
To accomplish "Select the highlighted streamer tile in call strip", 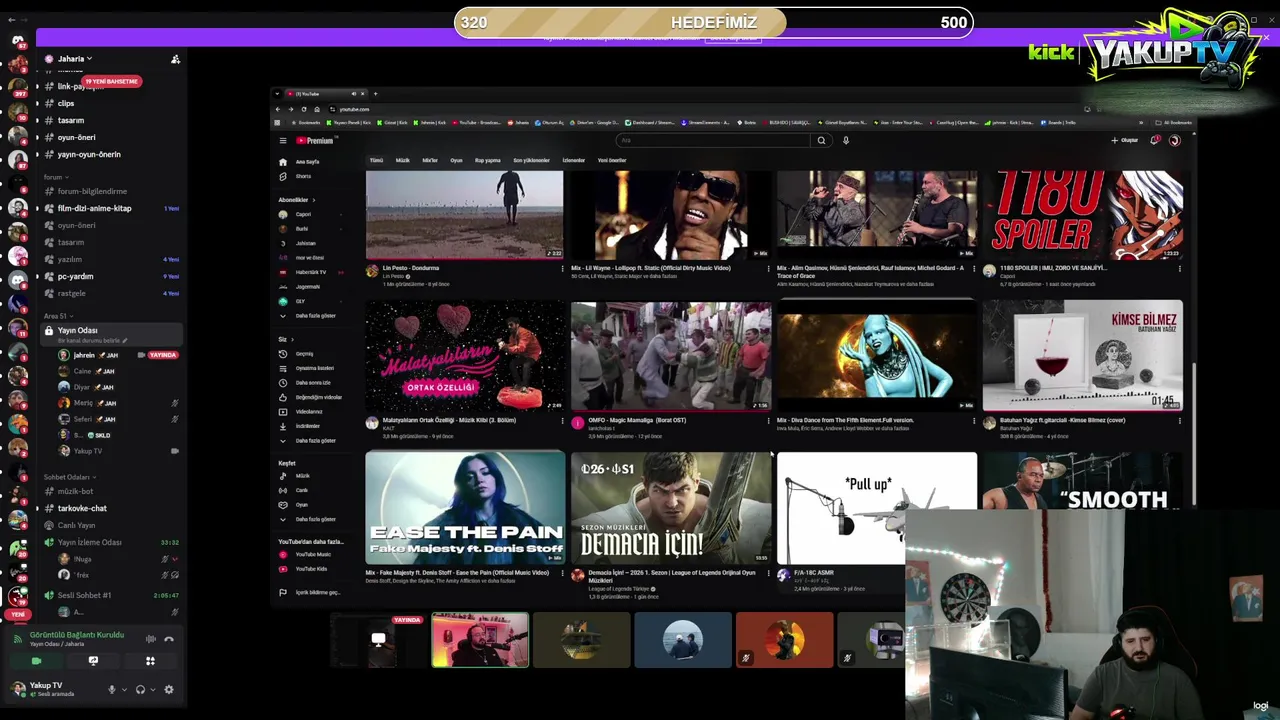I will (x=480, y=640).
